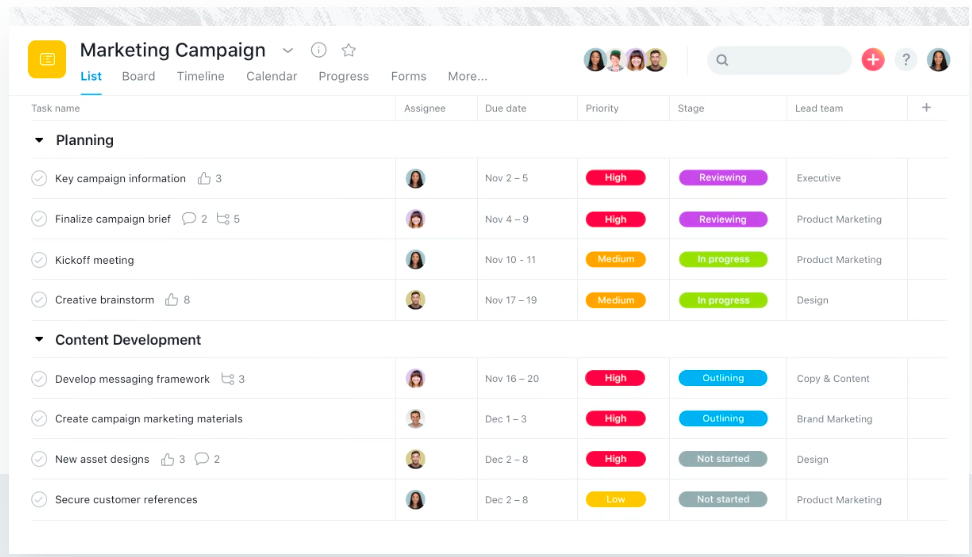Change priority High on Key campaign information

[x=616, y=178]
